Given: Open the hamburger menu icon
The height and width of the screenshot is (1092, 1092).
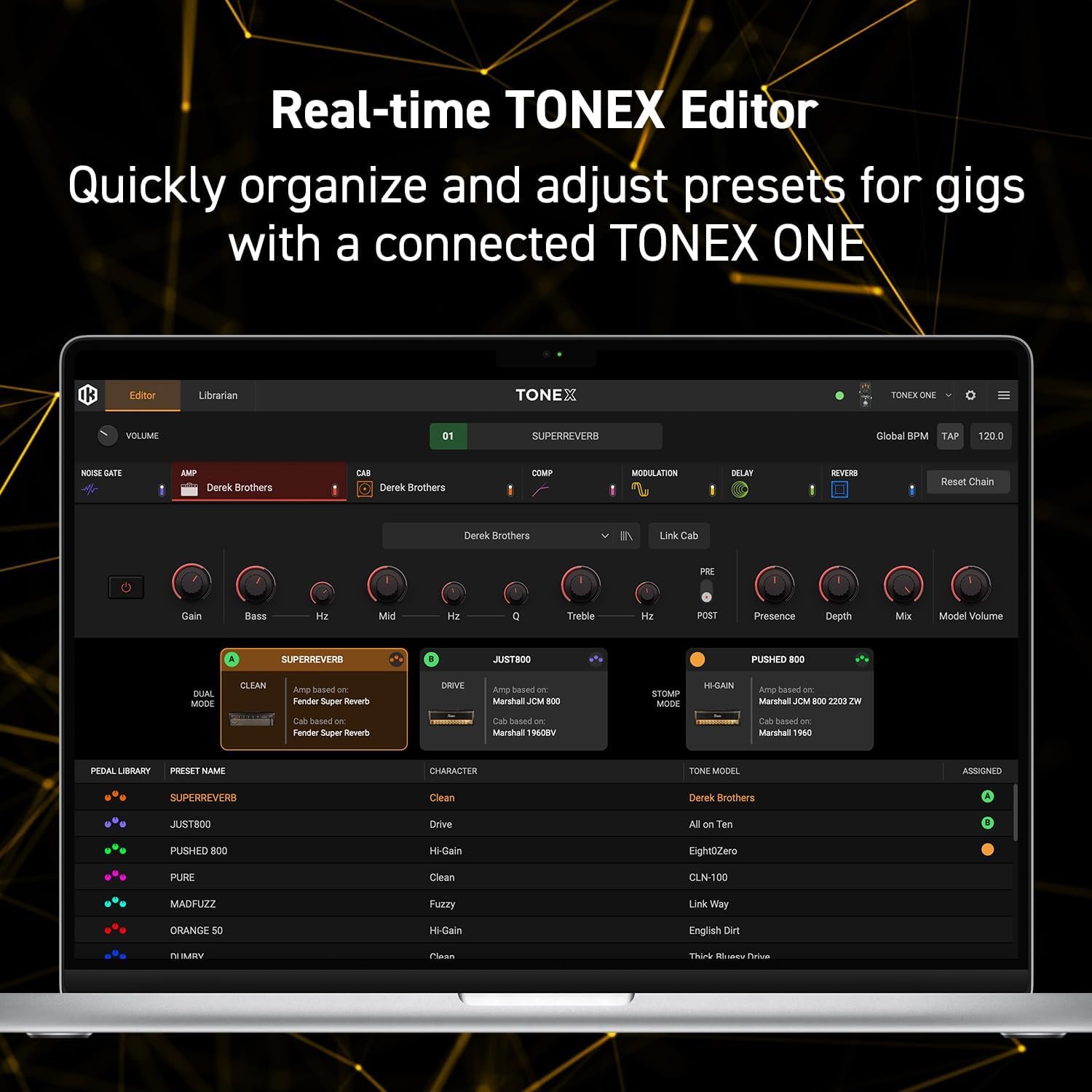Looking at the screenshot, I should (1004, 395).
